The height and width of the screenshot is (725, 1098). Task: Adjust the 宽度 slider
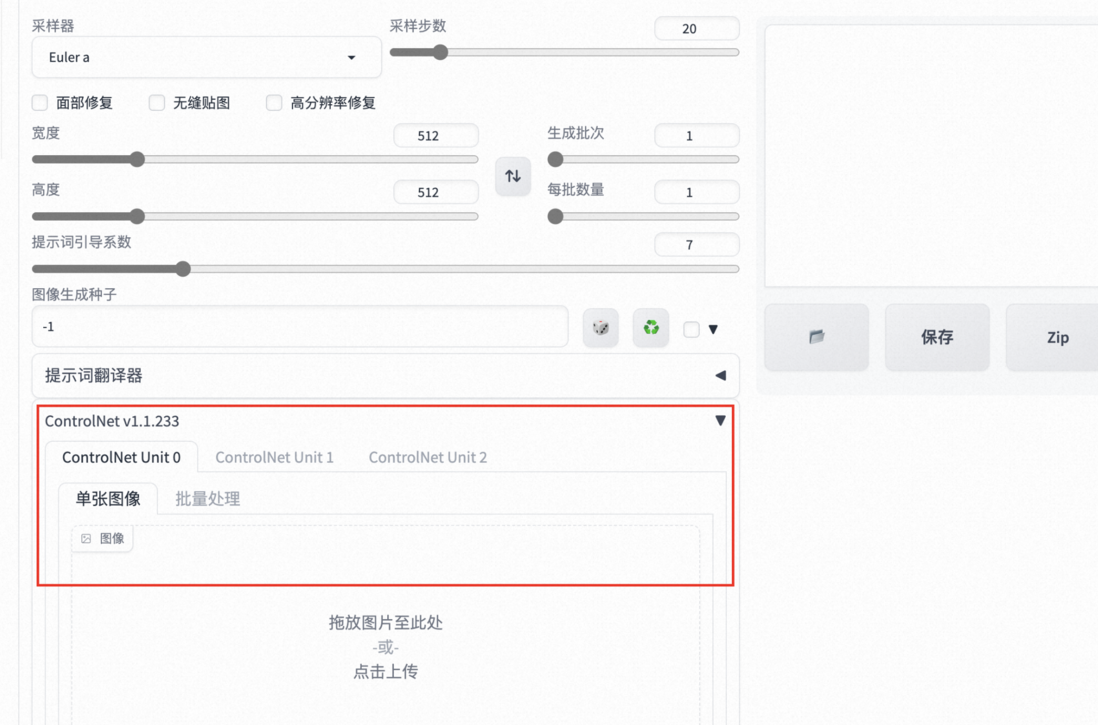pyautogui.click(x=255, y=160)
